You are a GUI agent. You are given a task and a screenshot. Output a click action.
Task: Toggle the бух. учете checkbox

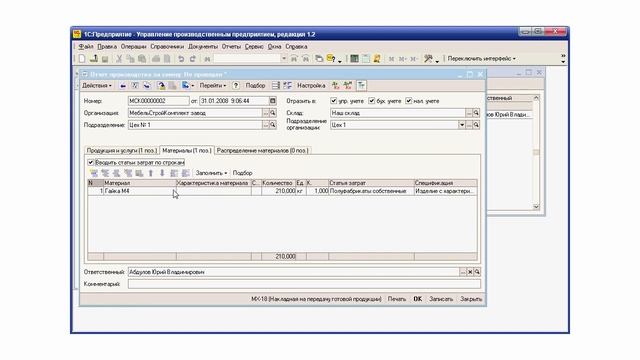371,101
